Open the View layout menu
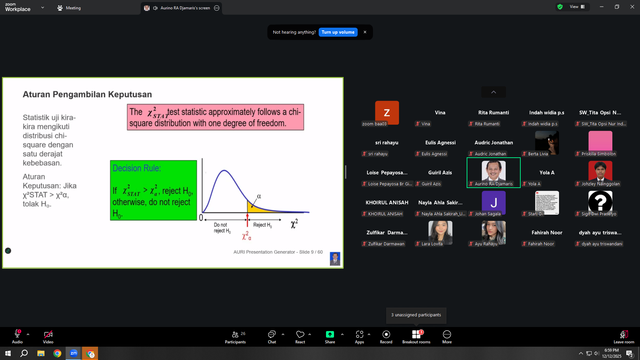Viewport: 640px width, 360px height. click(578, 7)
